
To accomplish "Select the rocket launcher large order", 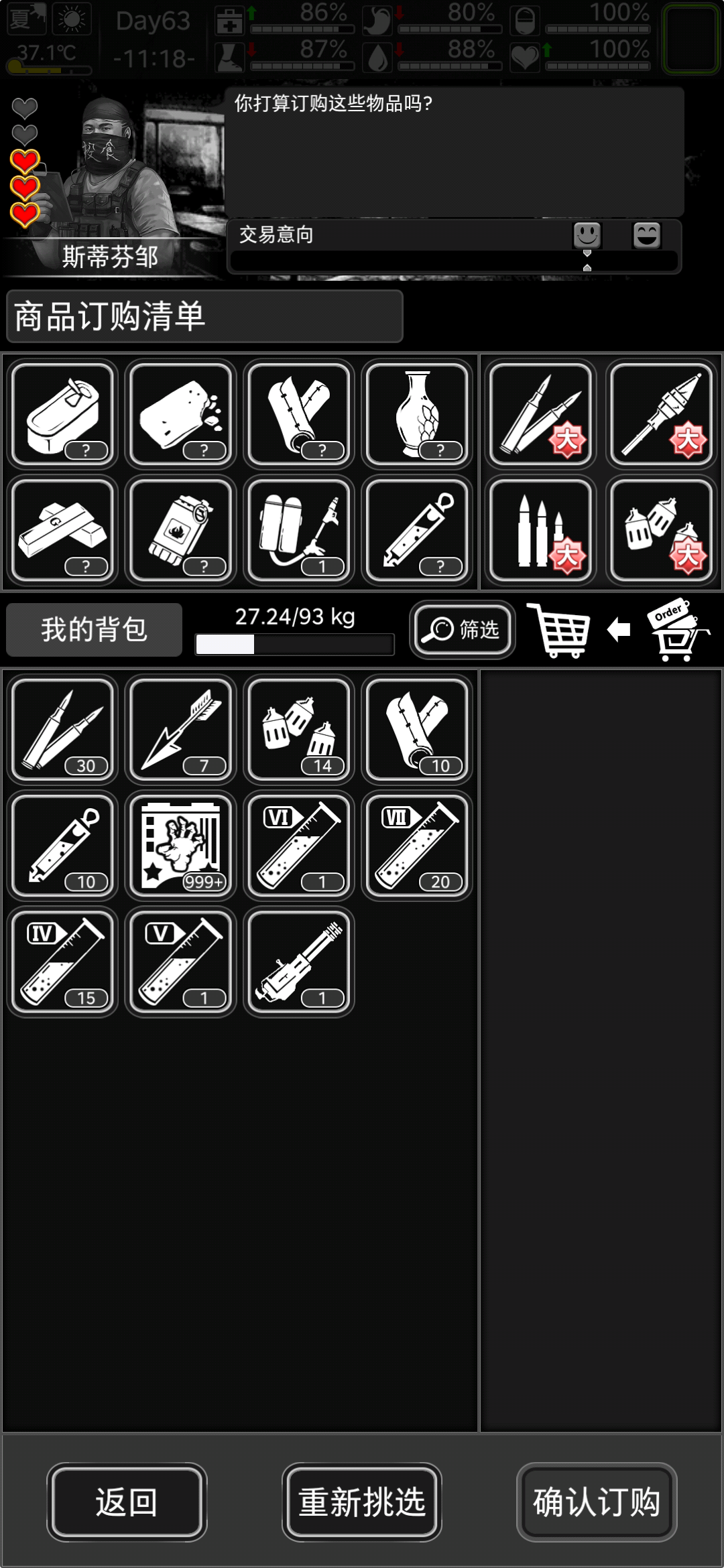I will click(x=661, y=413).
